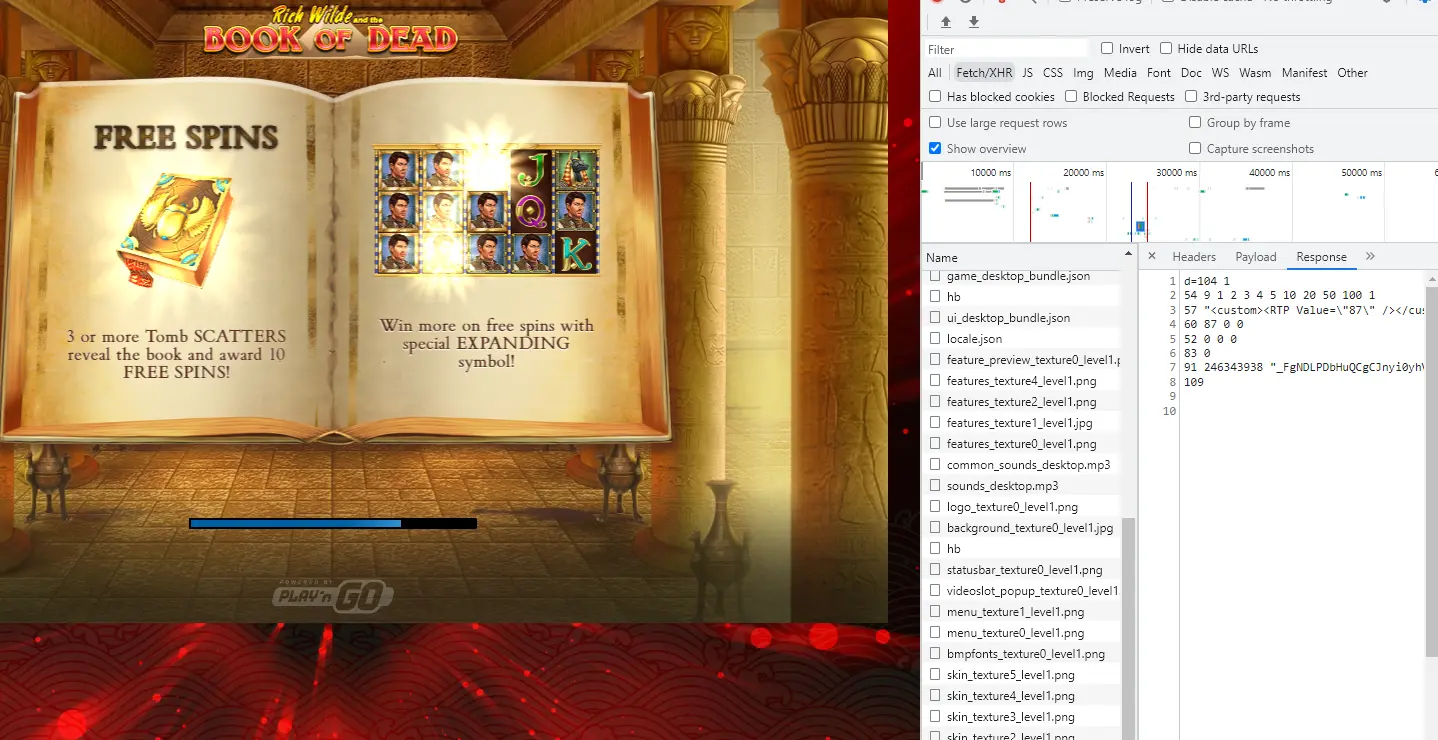Click the file icon beside logo_texture0_level1.png
The height and width of the screenshot is (740, 1438).
[x=935, y=507]
